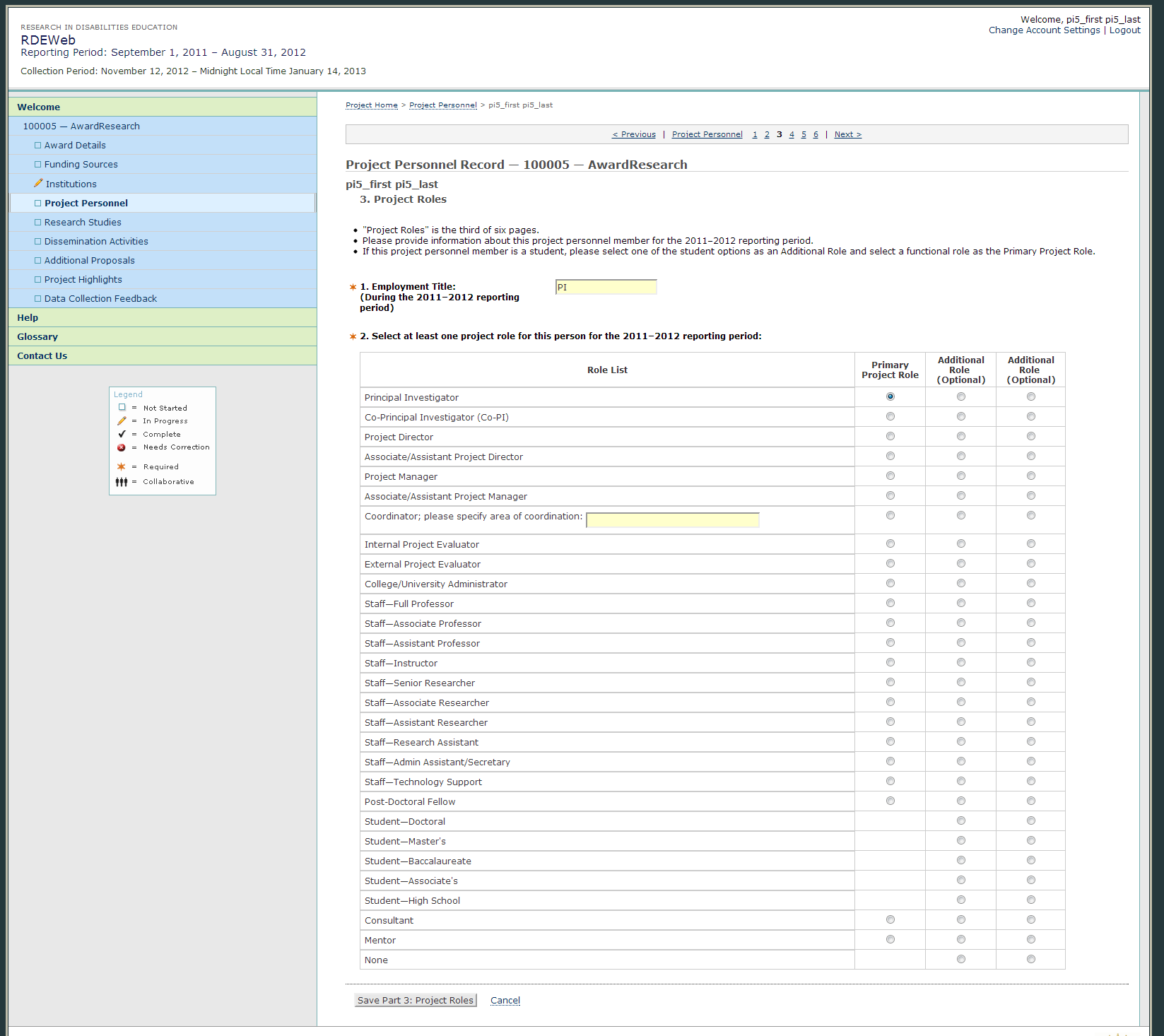Pick Consultant as Primary Project Role
1164x1036 pixels.
click(x=890, y=920)
